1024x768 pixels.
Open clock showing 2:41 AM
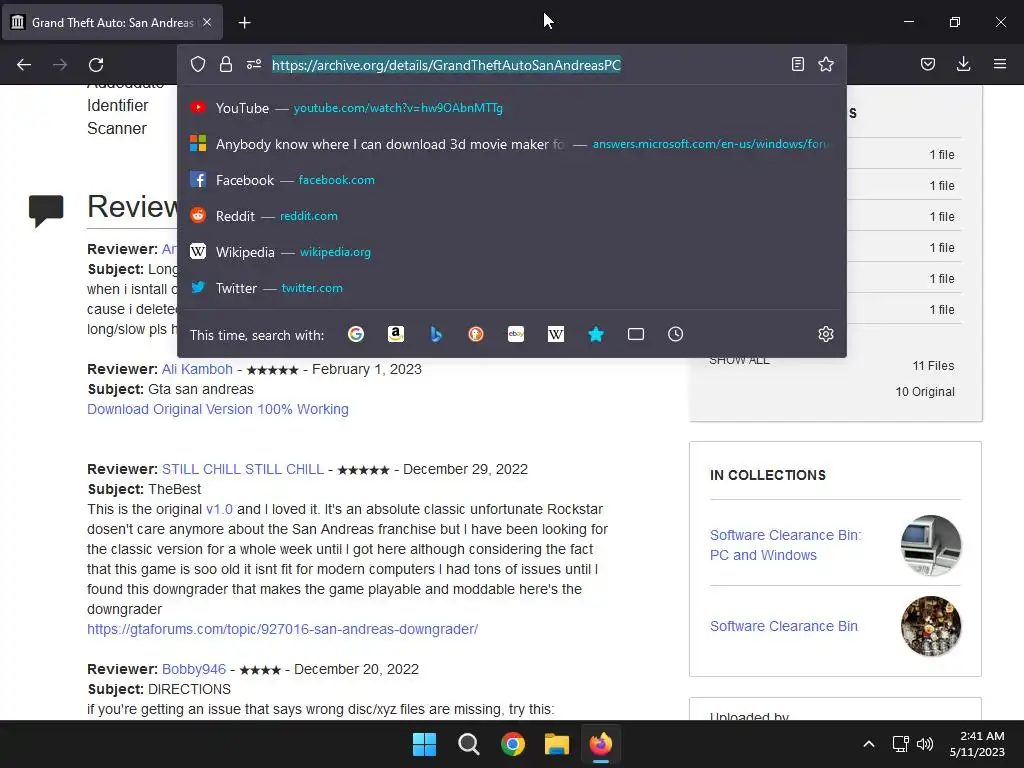[x=977, y=744]
